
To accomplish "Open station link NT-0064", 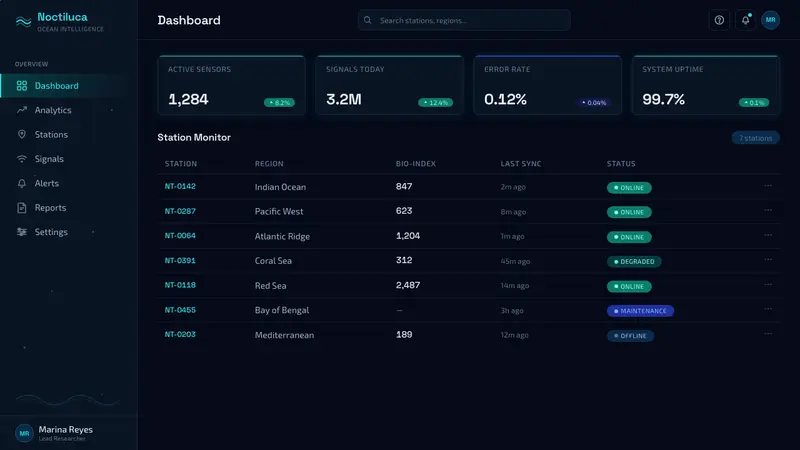I will coord(180,236).
